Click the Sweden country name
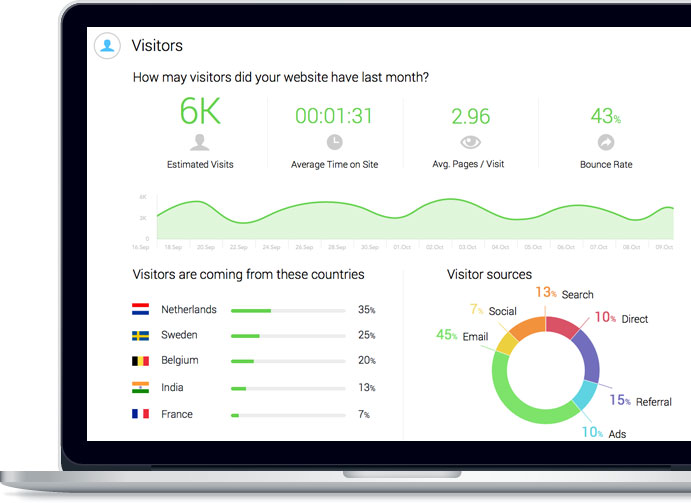This screenshot has height=503, width=691. pos(179,335)
